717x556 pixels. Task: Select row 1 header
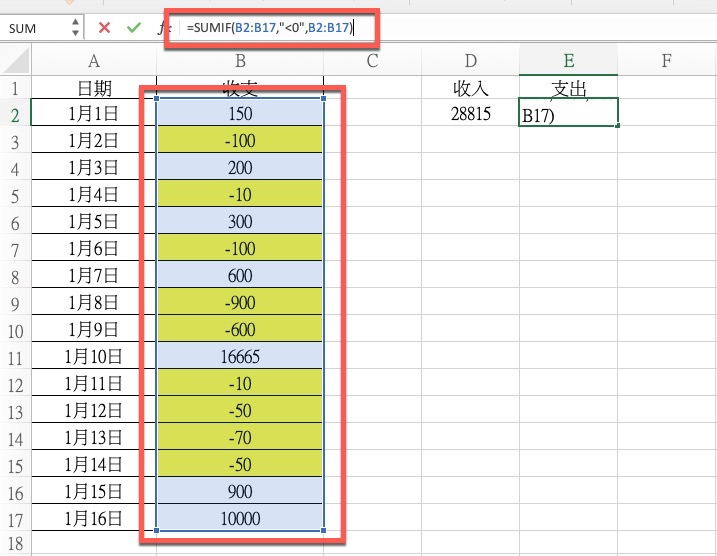tap(15, 88)
